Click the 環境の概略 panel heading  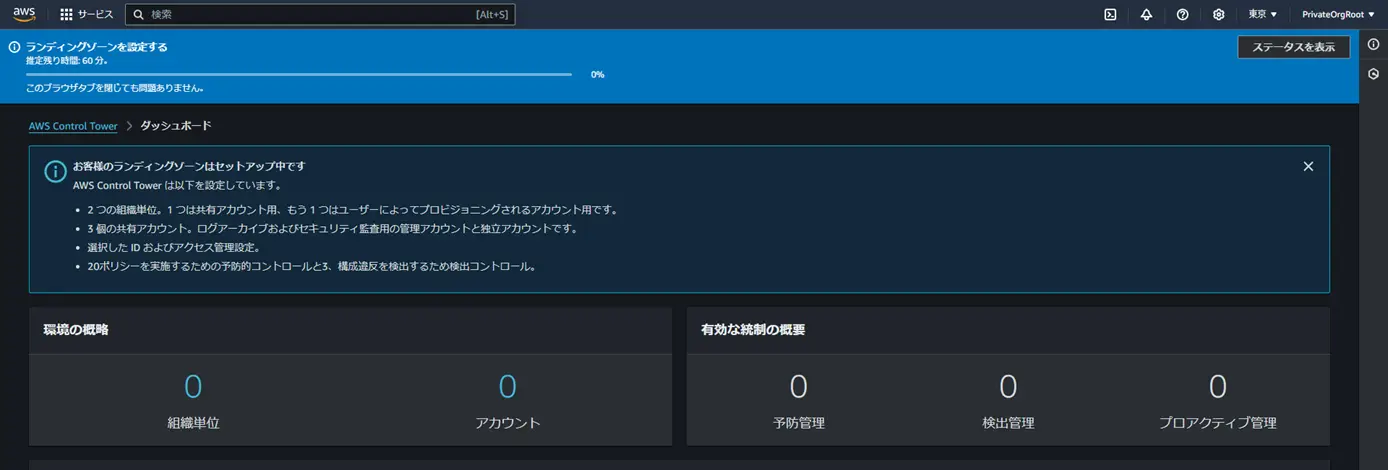click(x=76, y=330)
